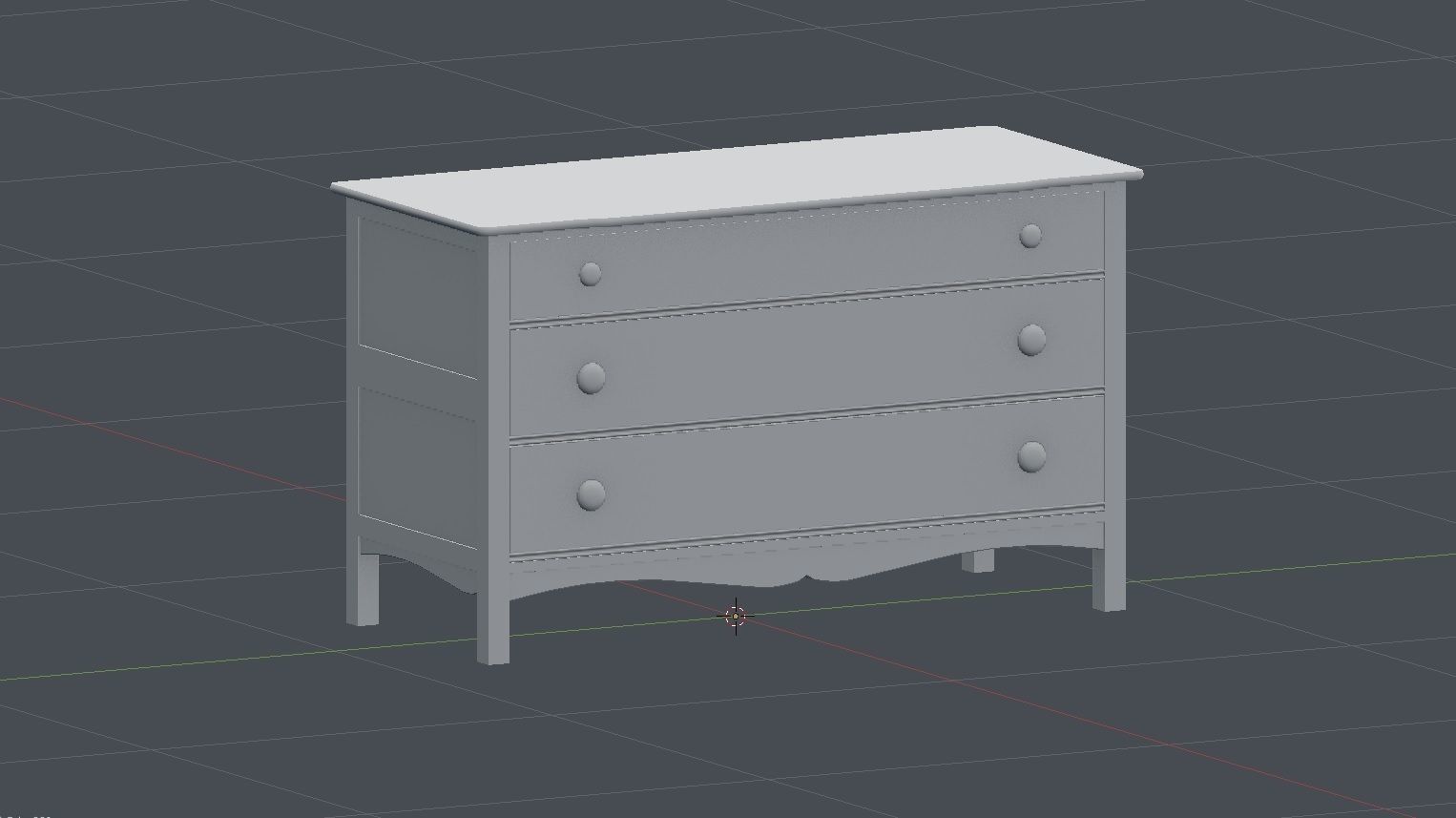Select the upper side panel of the dresser

pos(418,298)
